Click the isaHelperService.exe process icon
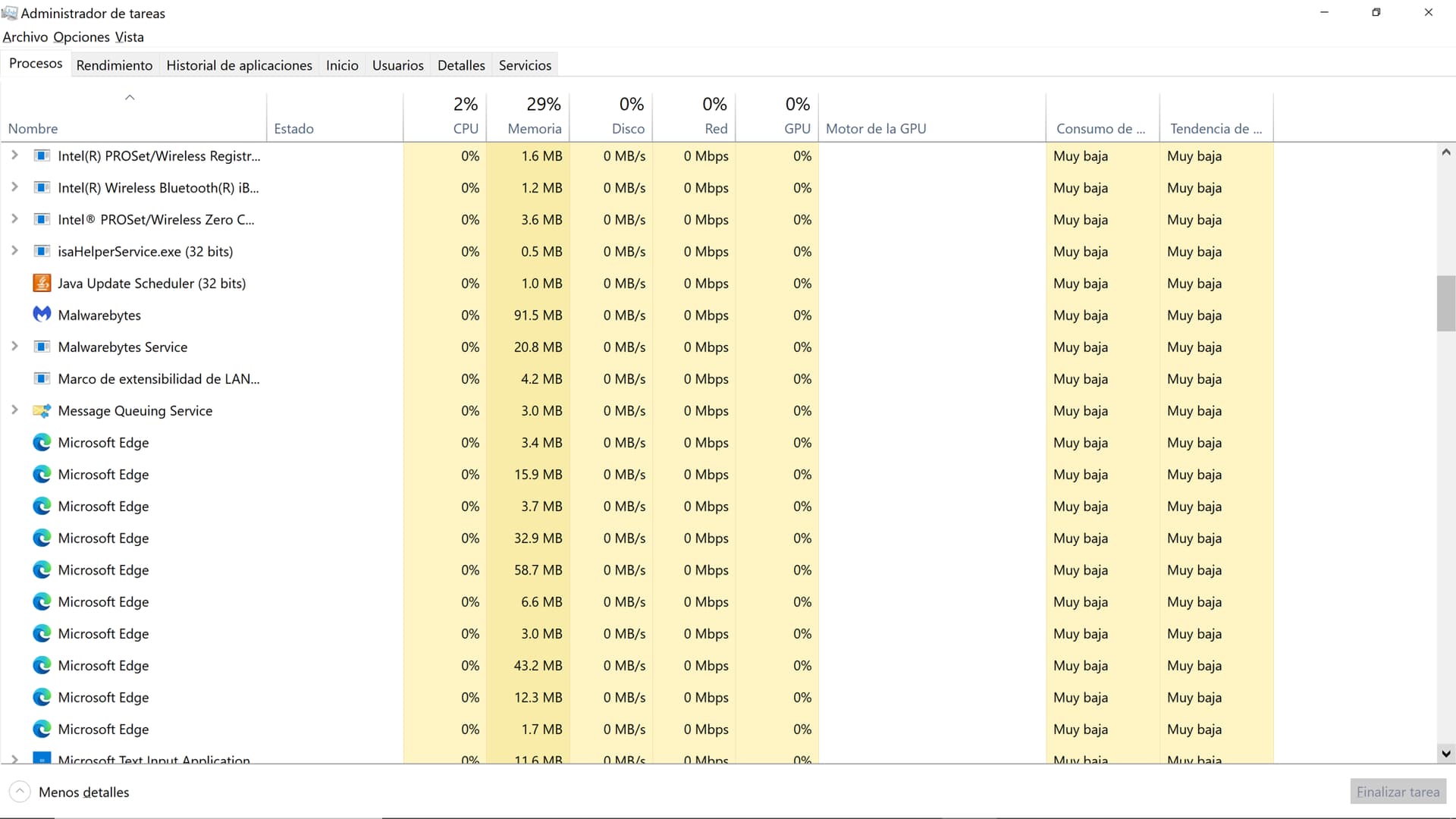The height and width of the screenshot is (819, 1456). pyautogui.click(x=42, y=252)
